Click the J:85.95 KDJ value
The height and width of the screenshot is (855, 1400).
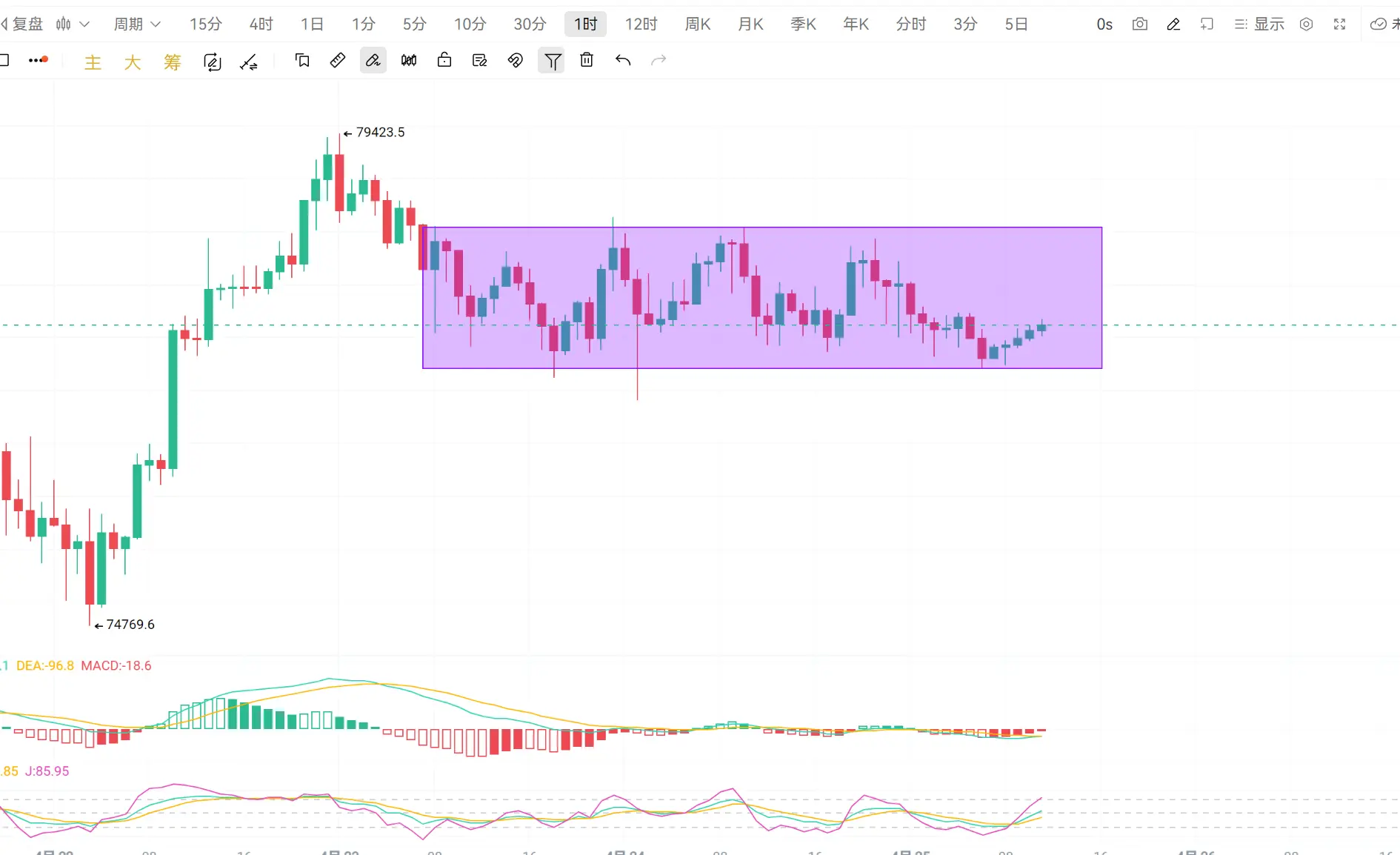click(x=47, y=771)
